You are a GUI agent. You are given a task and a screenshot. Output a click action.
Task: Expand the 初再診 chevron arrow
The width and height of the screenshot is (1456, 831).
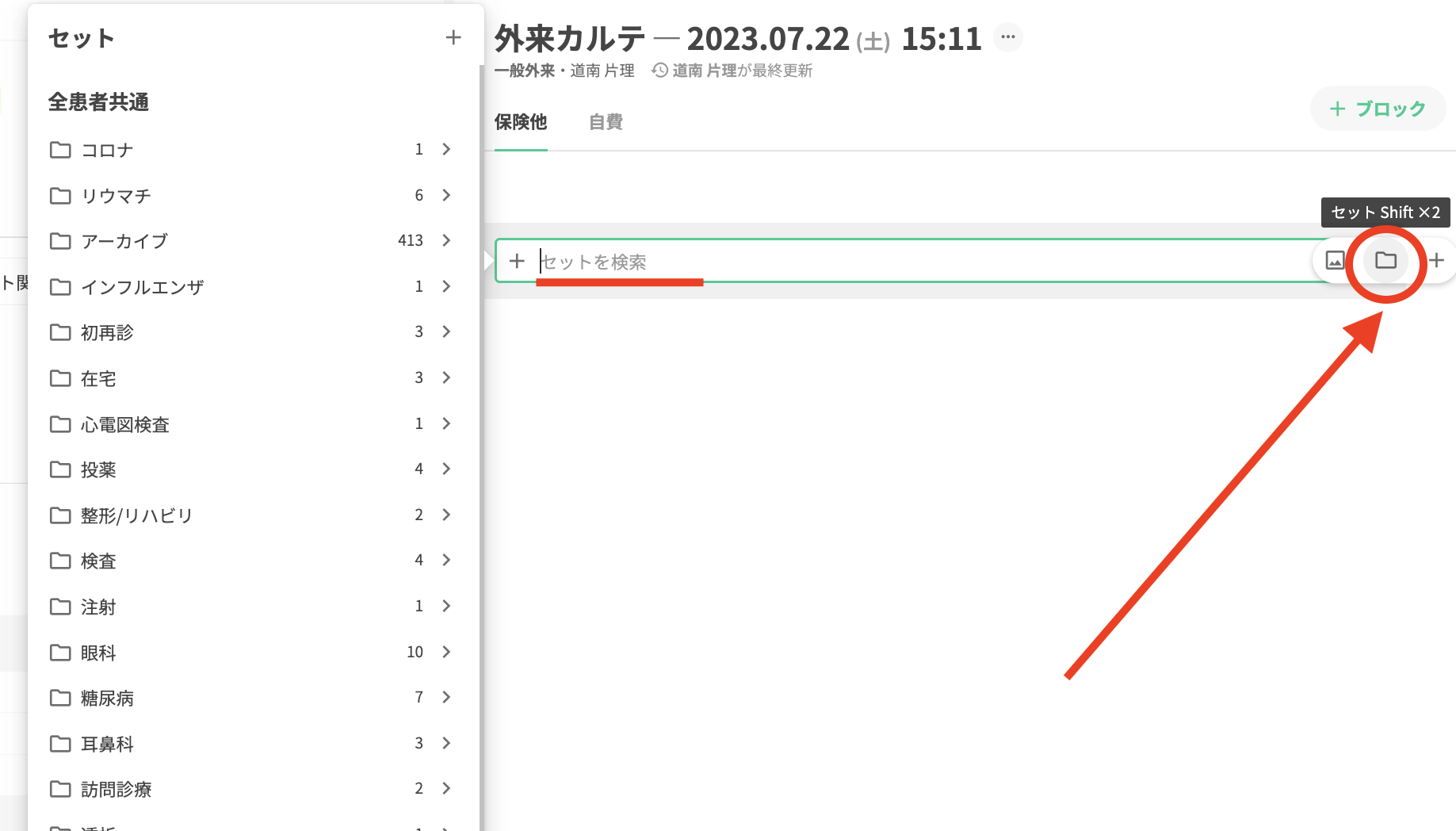[446, 332]
